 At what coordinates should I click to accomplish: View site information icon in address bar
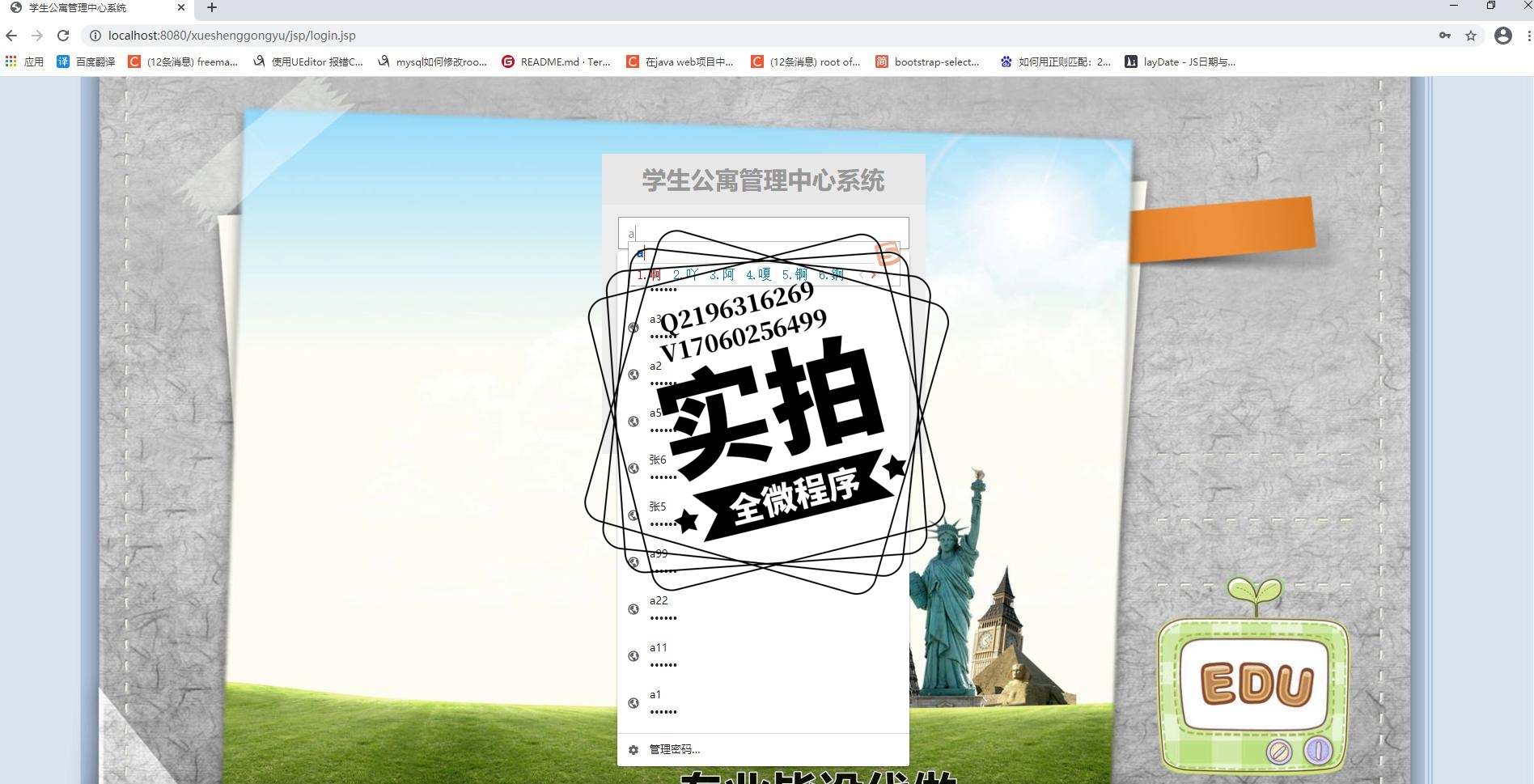(x=95, y=36)
